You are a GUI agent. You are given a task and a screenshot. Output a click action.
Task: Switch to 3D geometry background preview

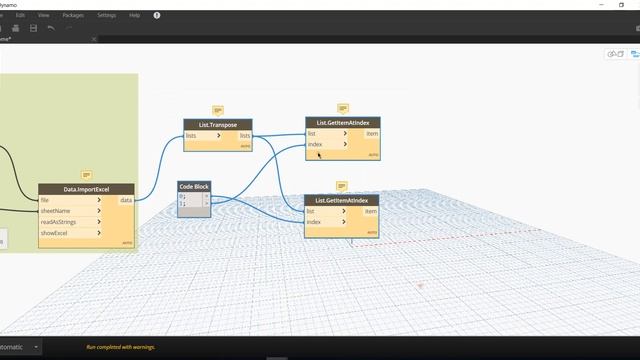coord(616,54)
